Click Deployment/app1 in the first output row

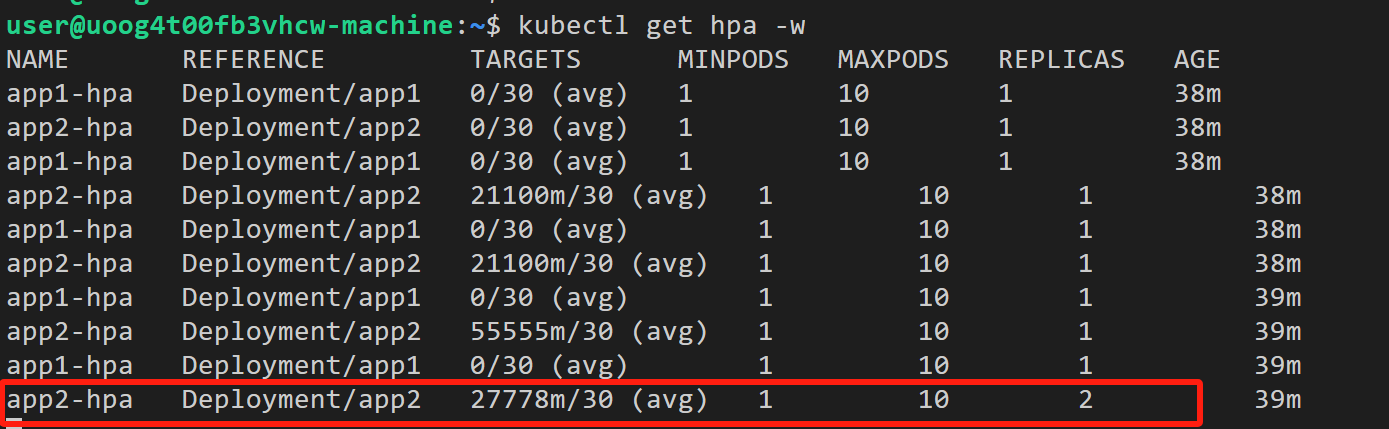301,95
